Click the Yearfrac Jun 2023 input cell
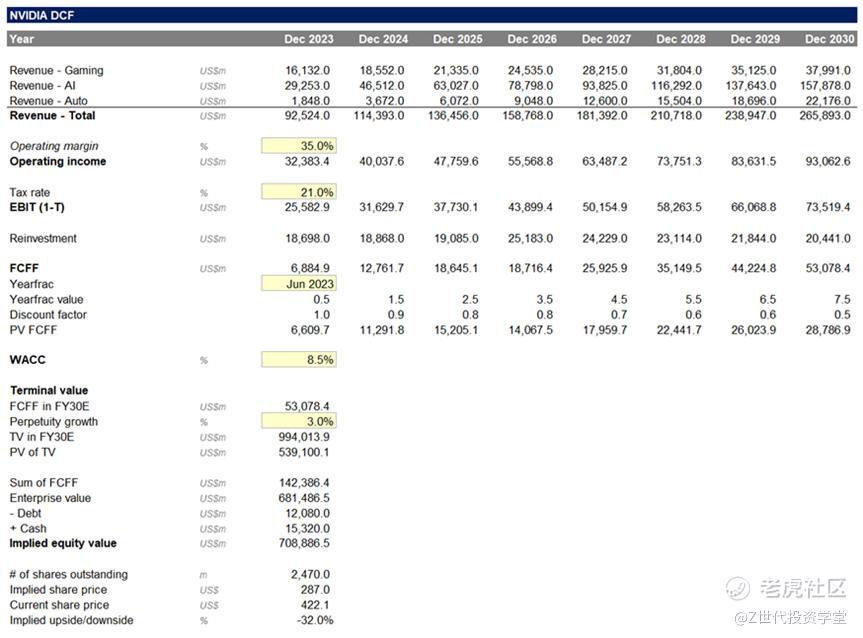Screen dimensions: 863x638 [x=298, y=284]
